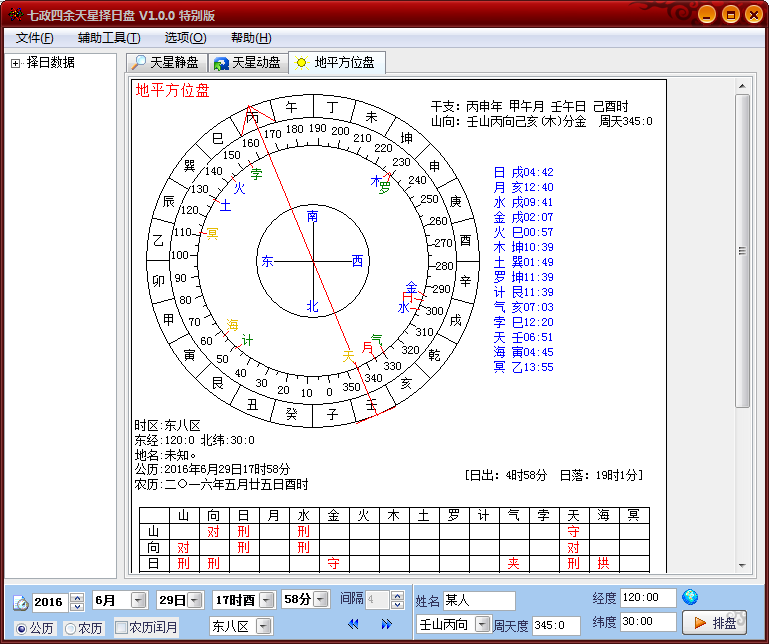Click the 天 壬06:51 entry
The height and width of the screenshot is (644, 769).
523,337
